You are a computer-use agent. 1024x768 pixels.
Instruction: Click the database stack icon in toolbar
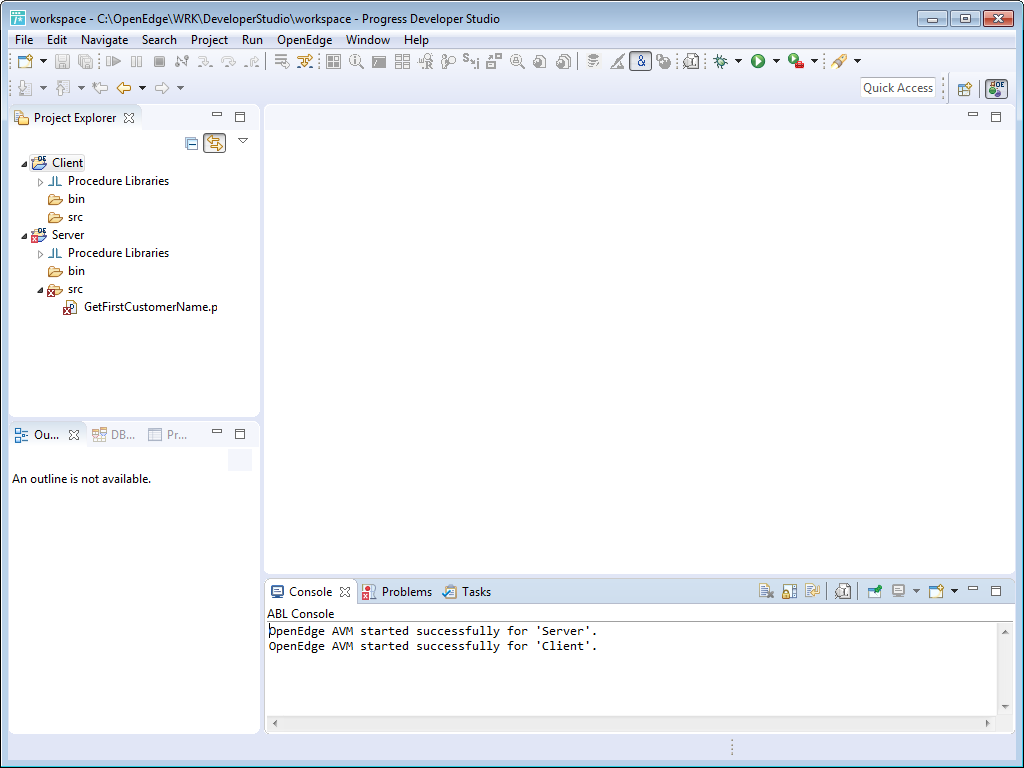(593, 61)
